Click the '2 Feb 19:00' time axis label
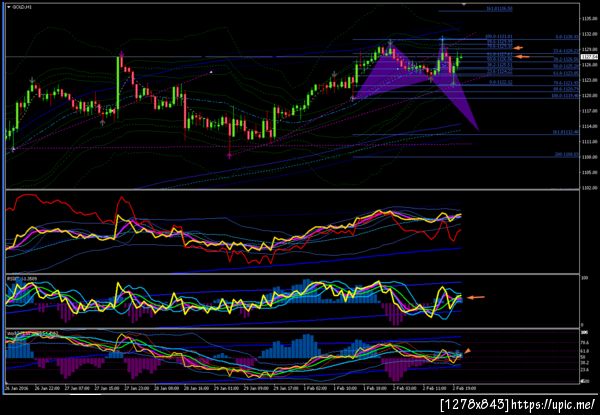Viewport: 600px width, 415px height. pos(464,388)
